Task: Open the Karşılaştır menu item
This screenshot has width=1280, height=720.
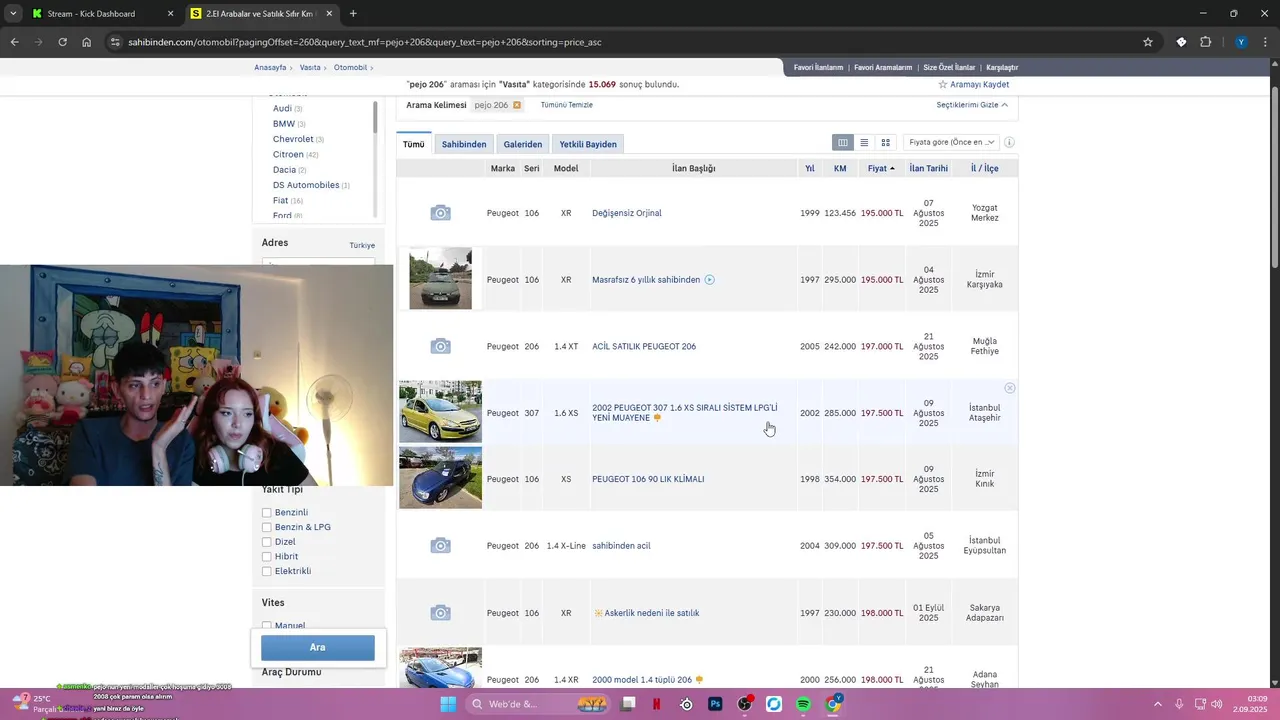Action: click(1002, 67)
